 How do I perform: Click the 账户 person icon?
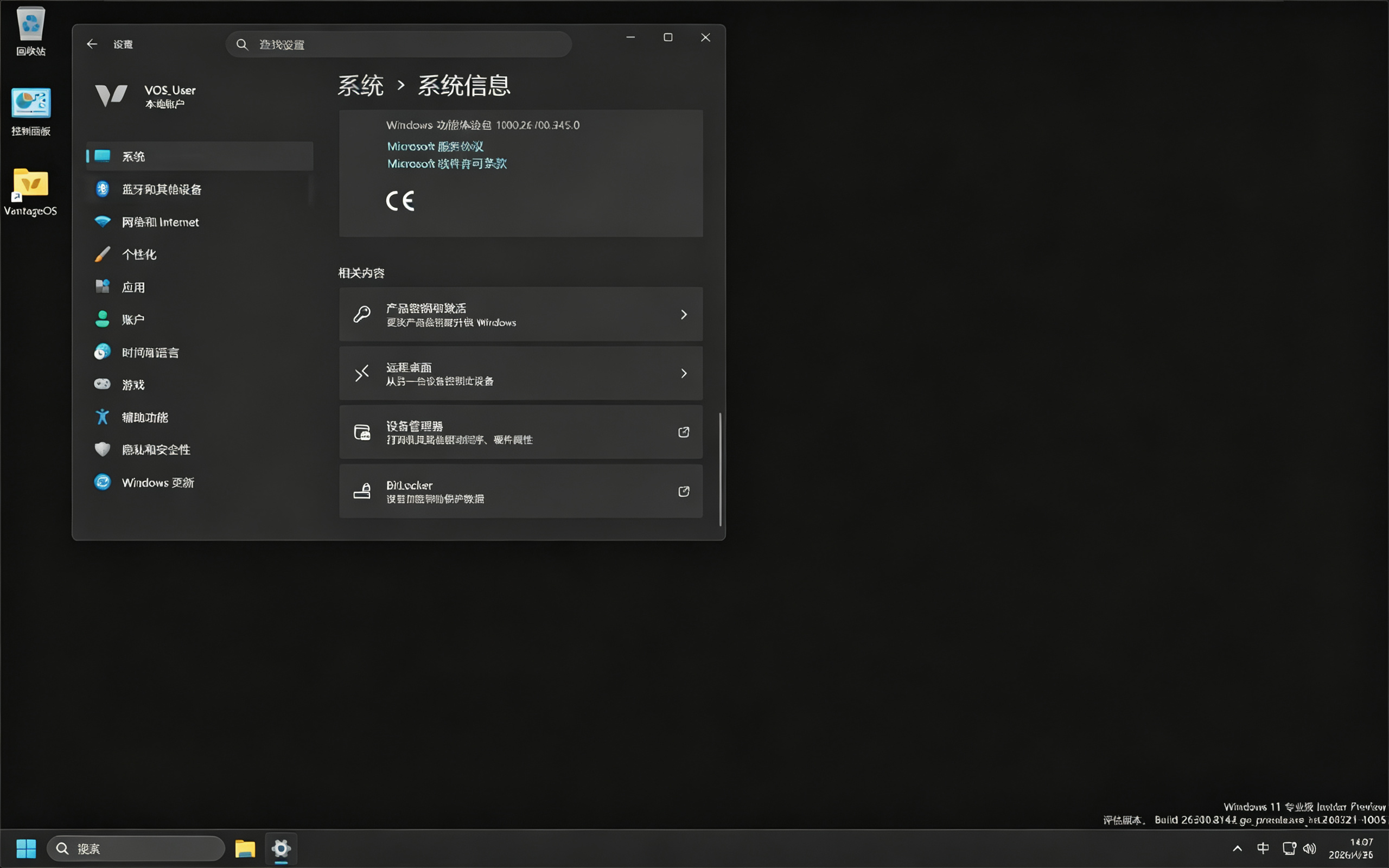click(102, 319)
